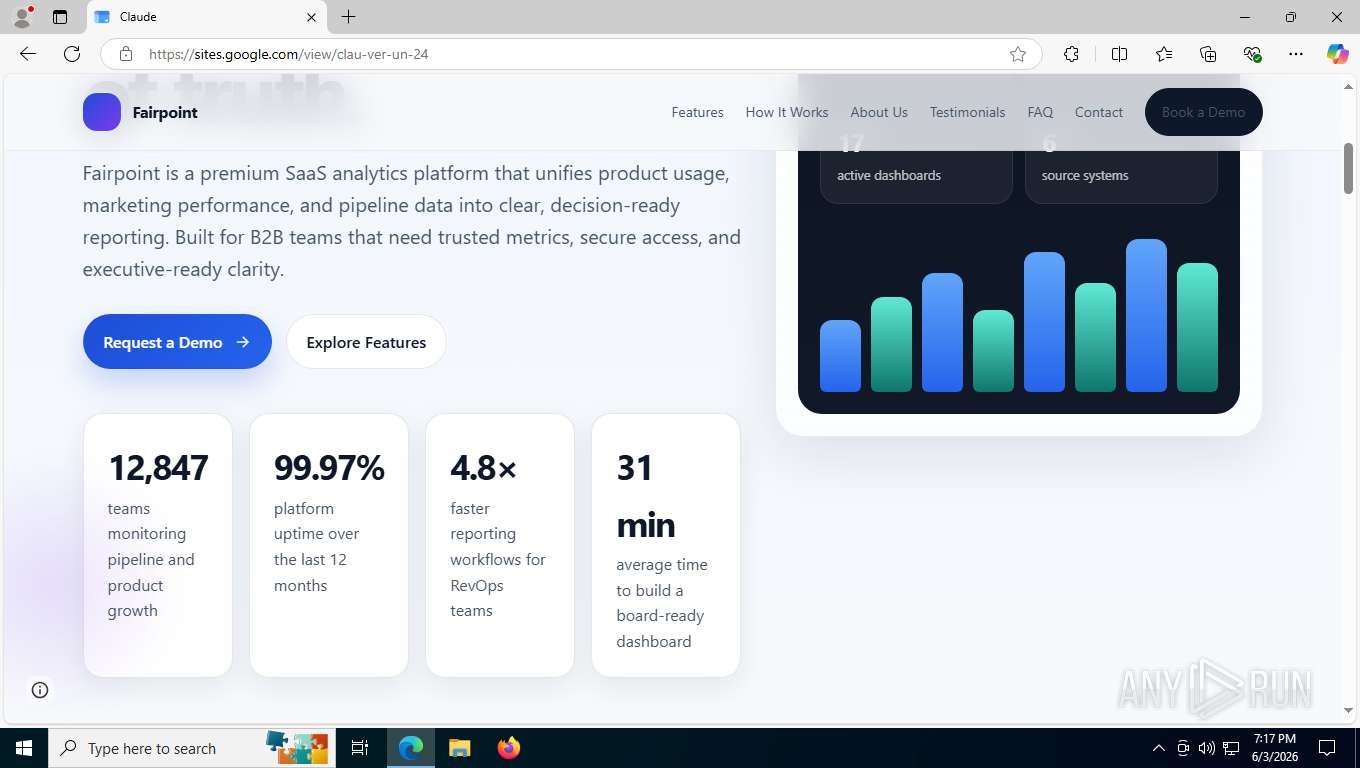Image resolution: width=1360 pixels, height=768 pixels.
Task: Add this page to favorites star icon
Action: click(1018, 54)
